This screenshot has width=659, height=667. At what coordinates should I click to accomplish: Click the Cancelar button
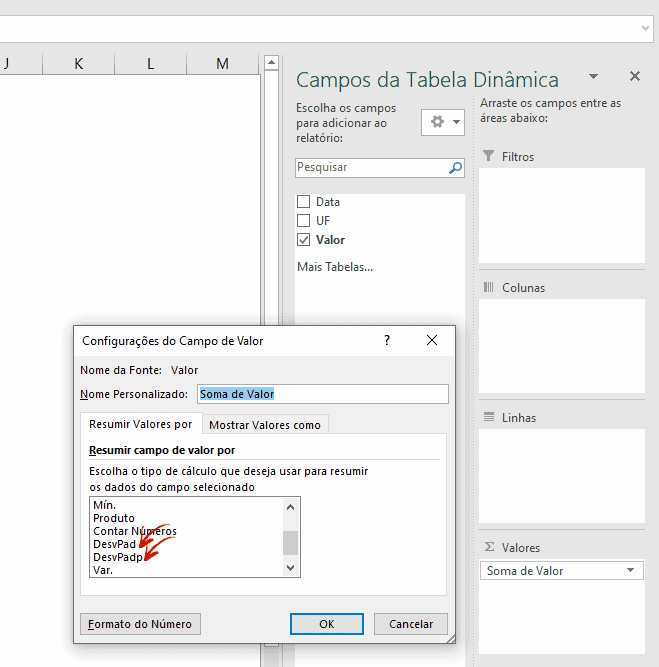pyautogui.click(x=411, y=624)
